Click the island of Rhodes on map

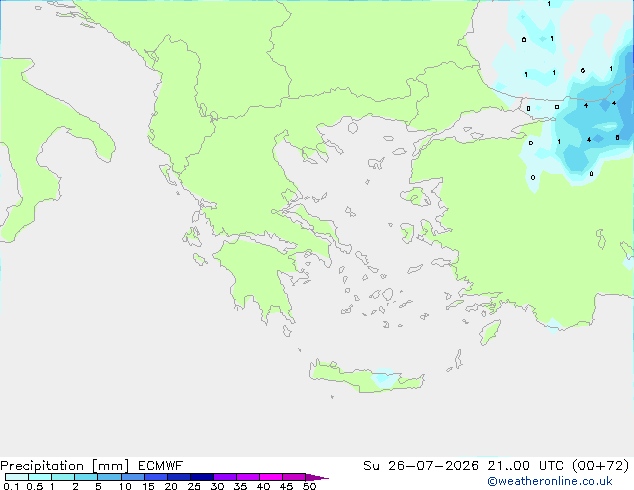(x=490, y=332)
